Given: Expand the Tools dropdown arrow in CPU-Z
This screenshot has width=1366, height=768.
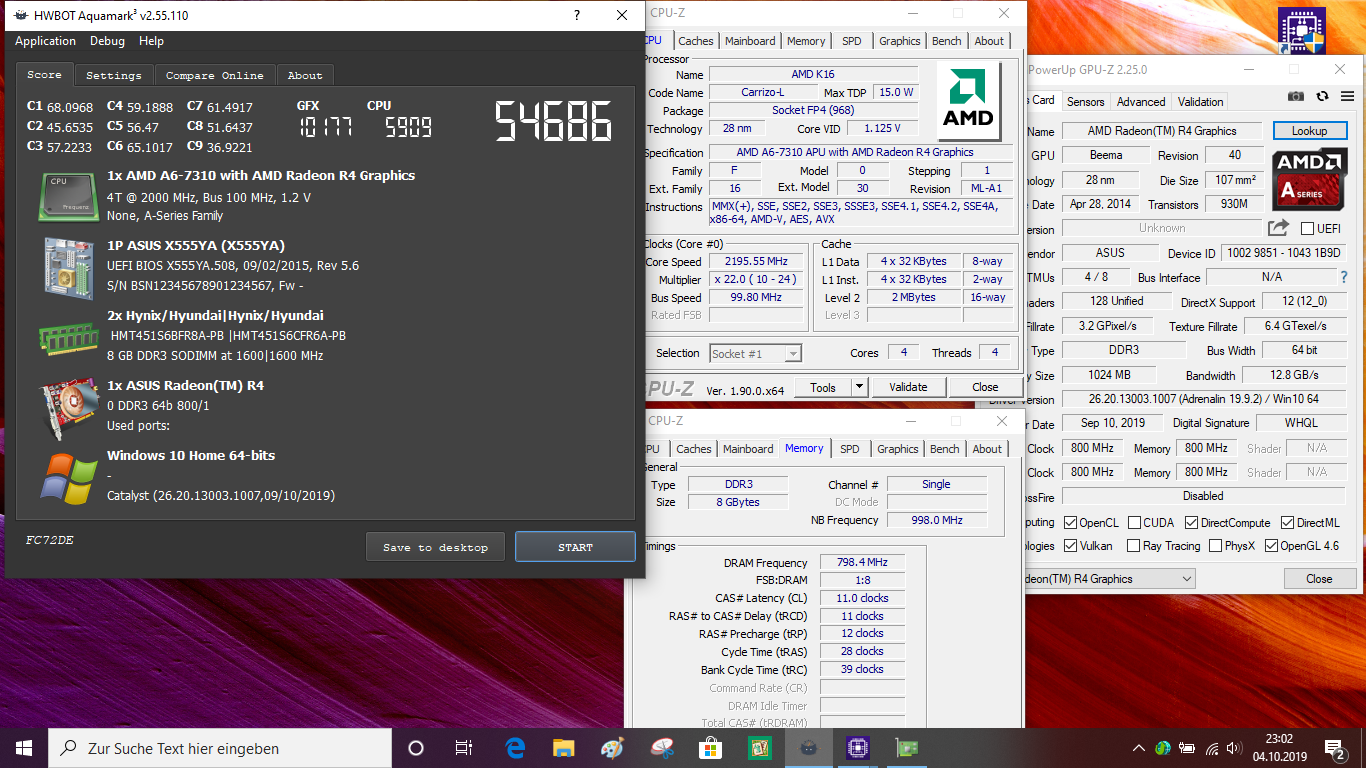Looking at the screenshot, I should pos(859,387).
